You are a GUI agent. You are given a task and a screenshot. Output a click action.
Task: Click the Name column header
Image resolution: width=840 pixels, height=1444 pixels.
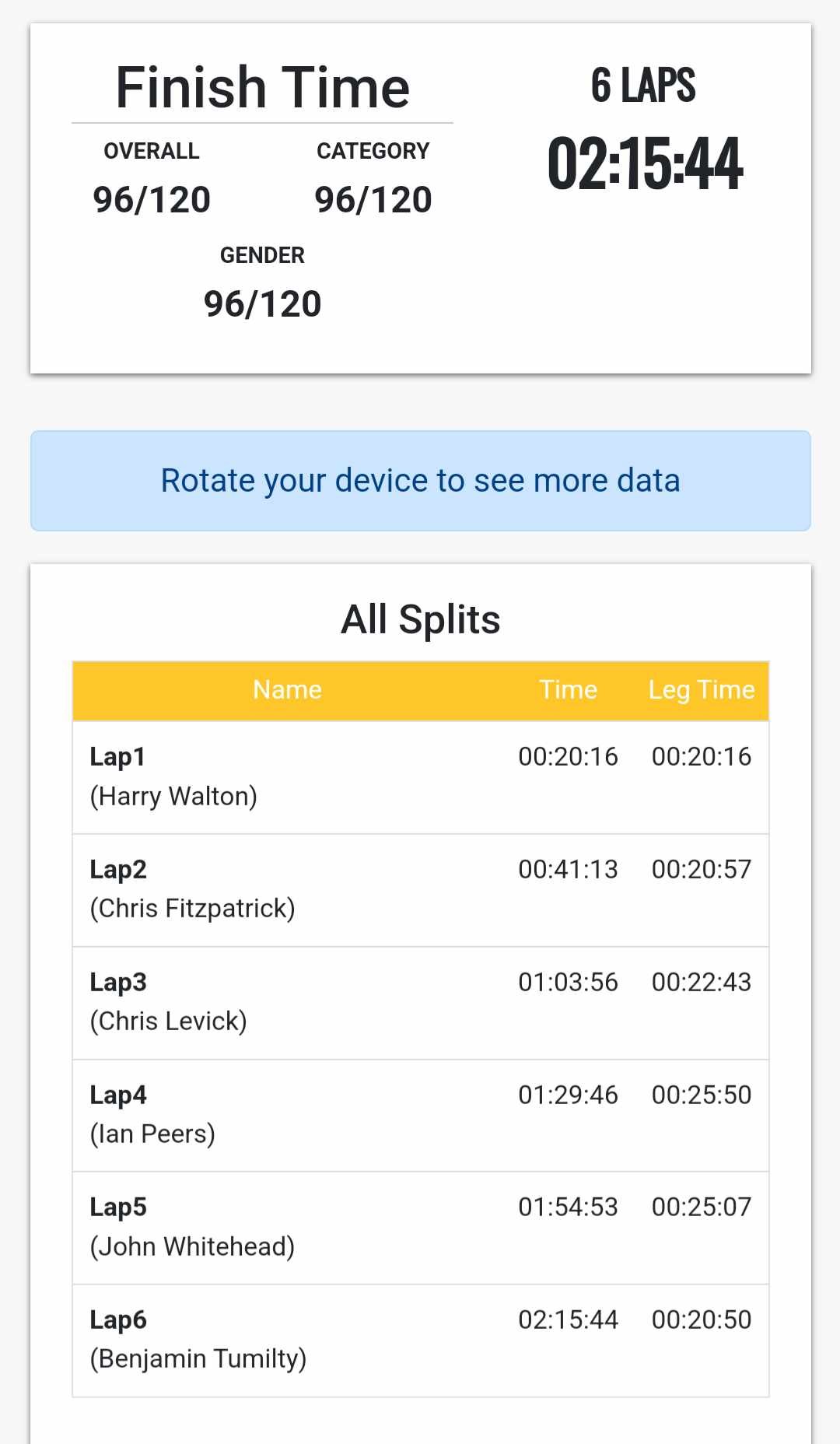tap(287, 690)
